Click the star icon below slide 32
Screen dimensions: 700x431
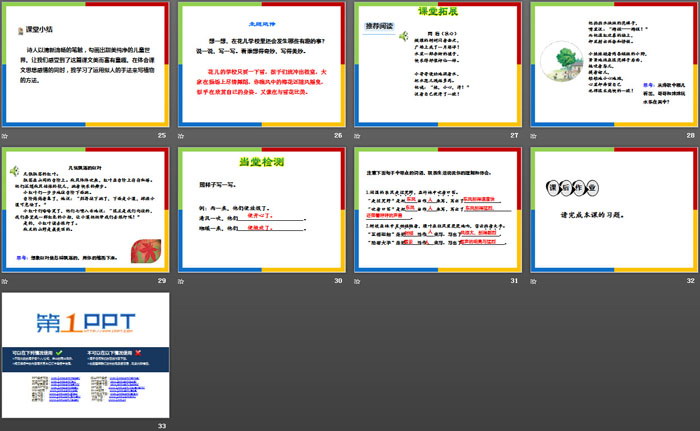click(533, 281)
